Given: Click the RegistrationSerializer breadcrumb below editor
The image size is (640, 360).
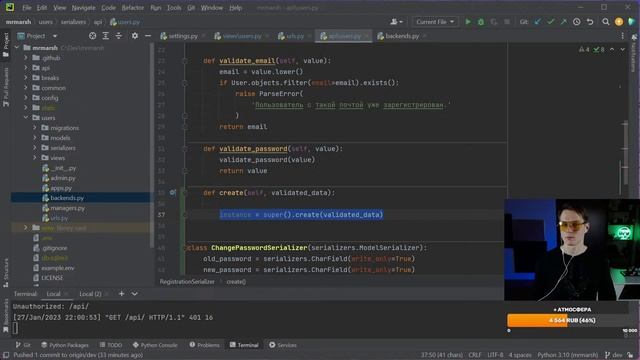Looking at the screenshot, I should pos(187,282).
